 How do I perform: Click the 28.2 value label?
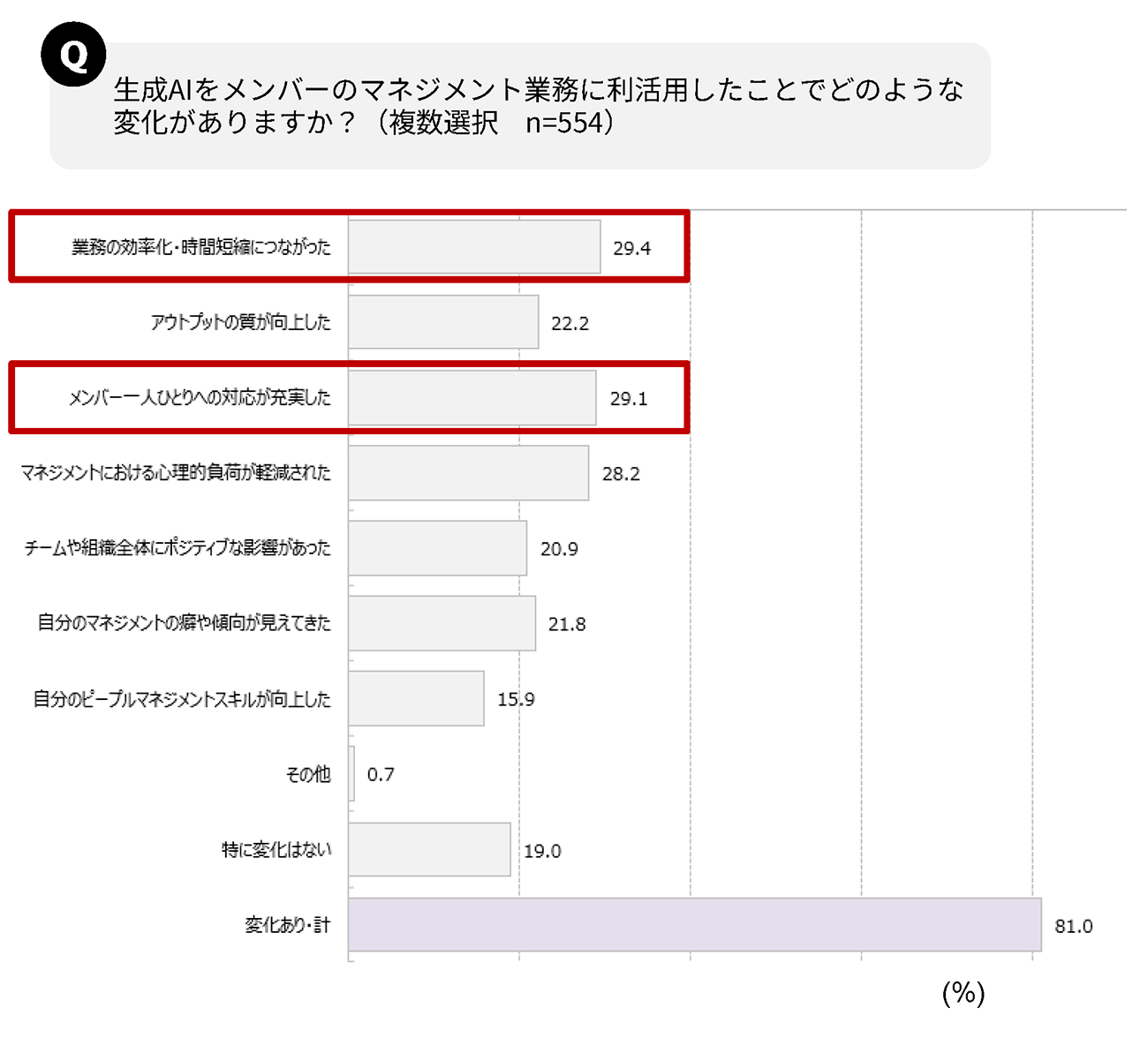(x=621, y=474)
